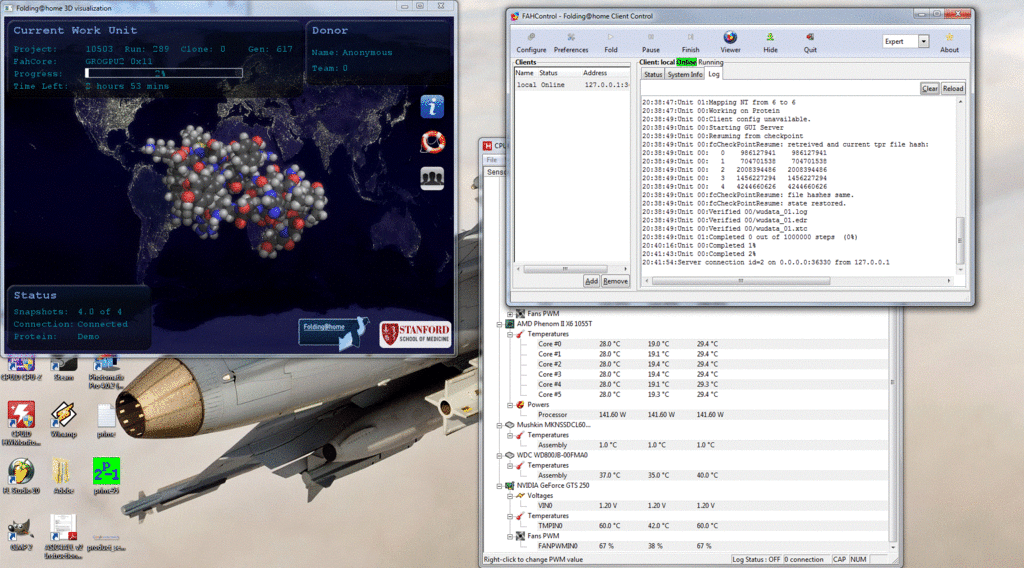Click the Folding@home logo link
Screen dimensions: 1024x568
(x=333, y=333)
